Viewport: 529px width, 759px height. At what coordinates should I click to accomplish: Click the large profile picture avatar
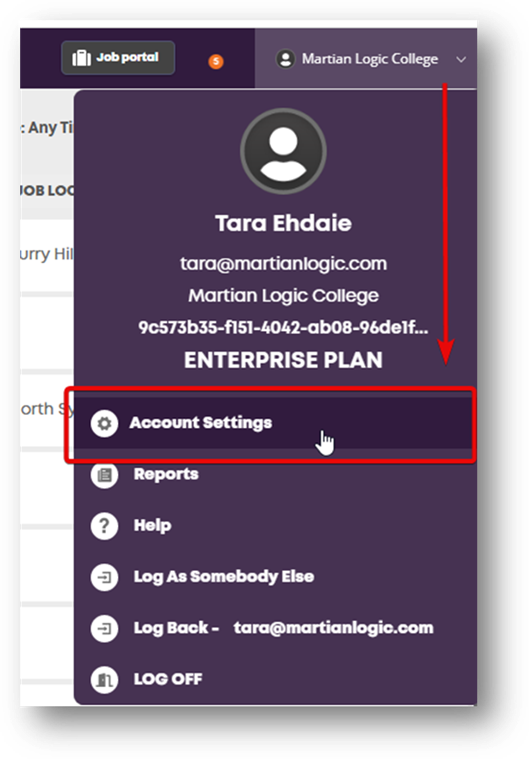click(283, 151)
